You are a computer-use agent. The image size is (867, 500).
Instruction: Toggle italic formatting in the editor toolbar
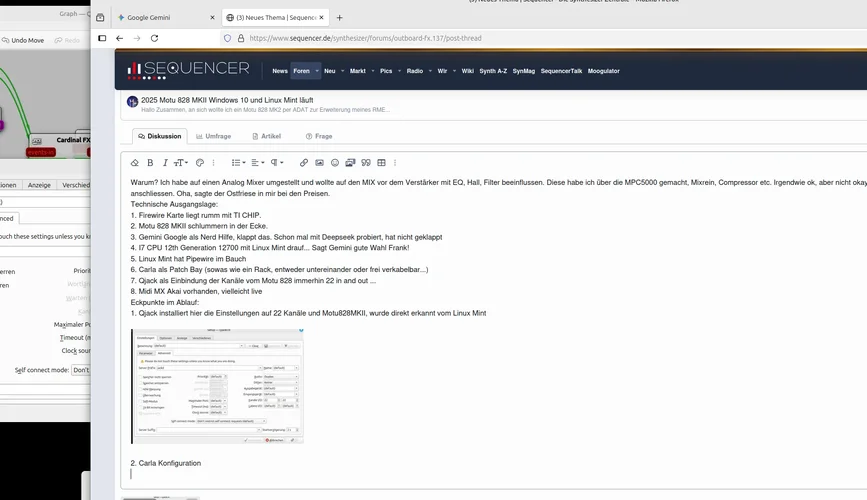pos(165,163)
